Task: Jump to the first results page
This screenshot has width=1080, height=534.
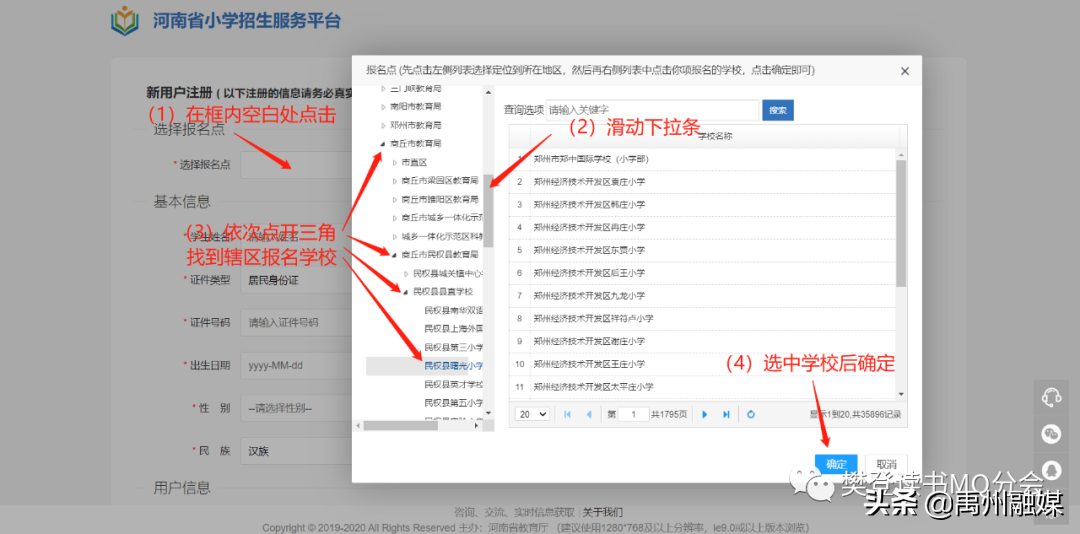Action: coord(567,414)
